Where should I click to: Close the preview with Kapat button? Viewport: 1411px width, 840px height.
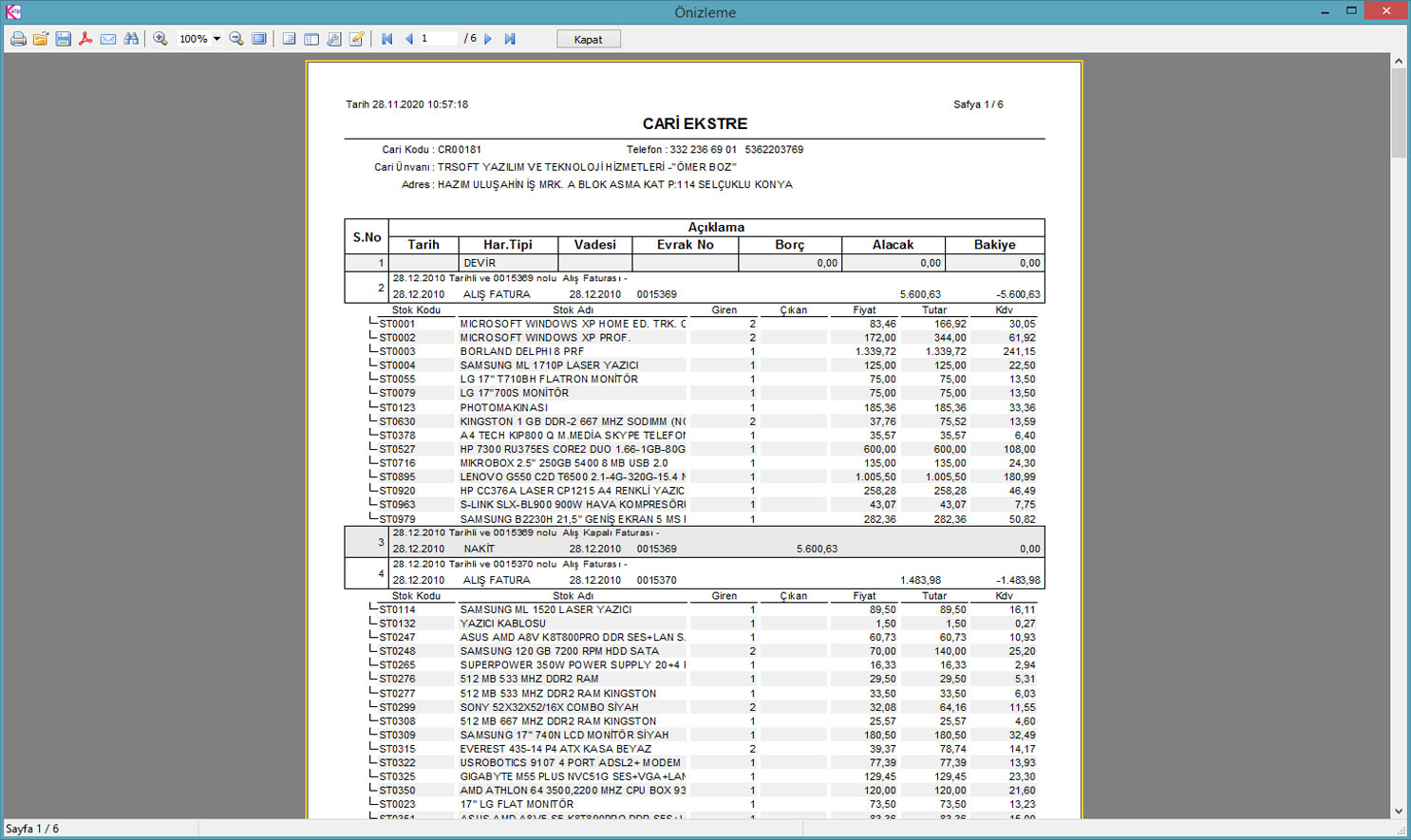(588, 39)
